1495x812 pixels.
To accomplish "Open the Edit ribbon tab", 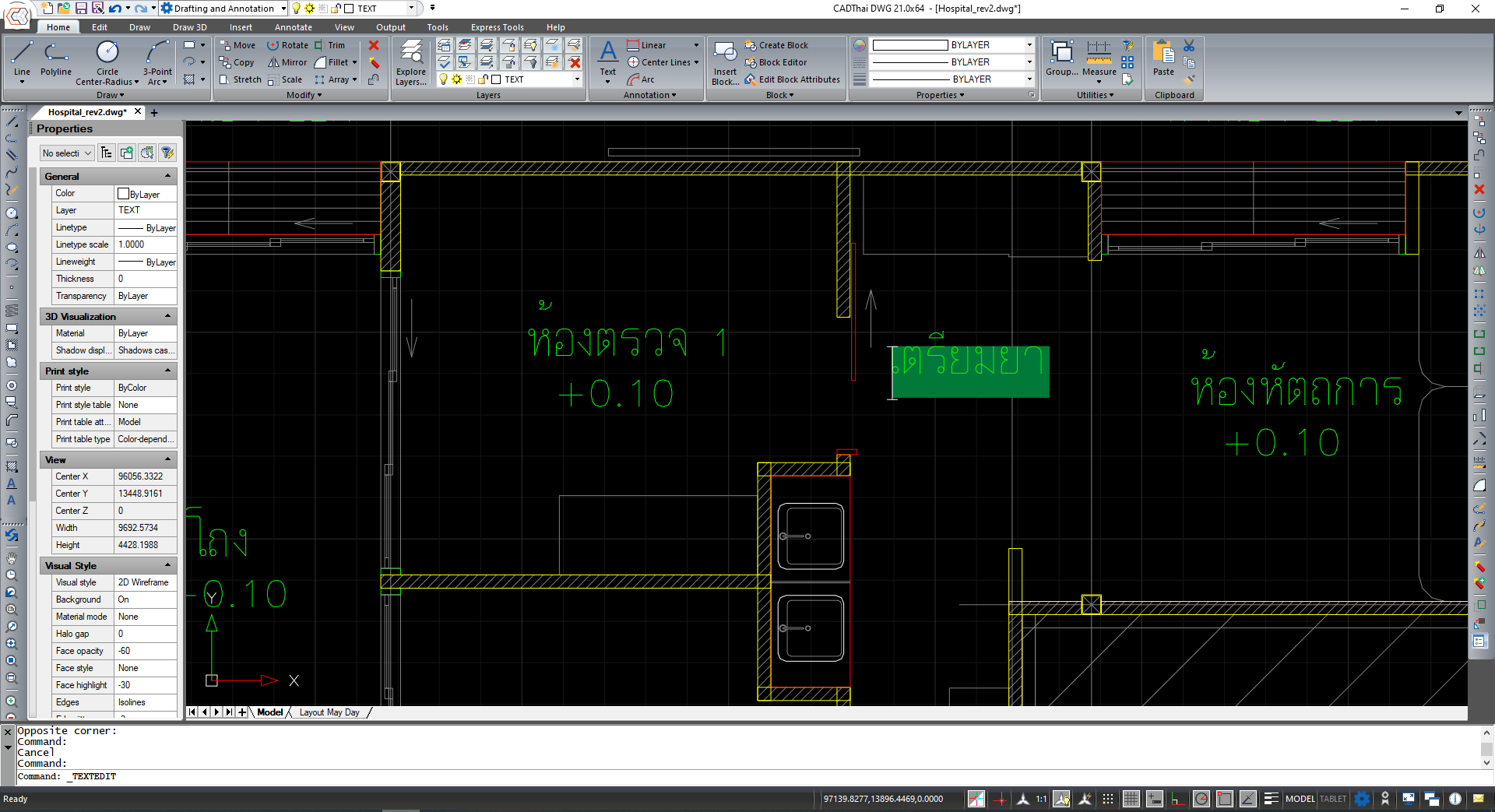I will pyautogui.click(x=100, y=27).
